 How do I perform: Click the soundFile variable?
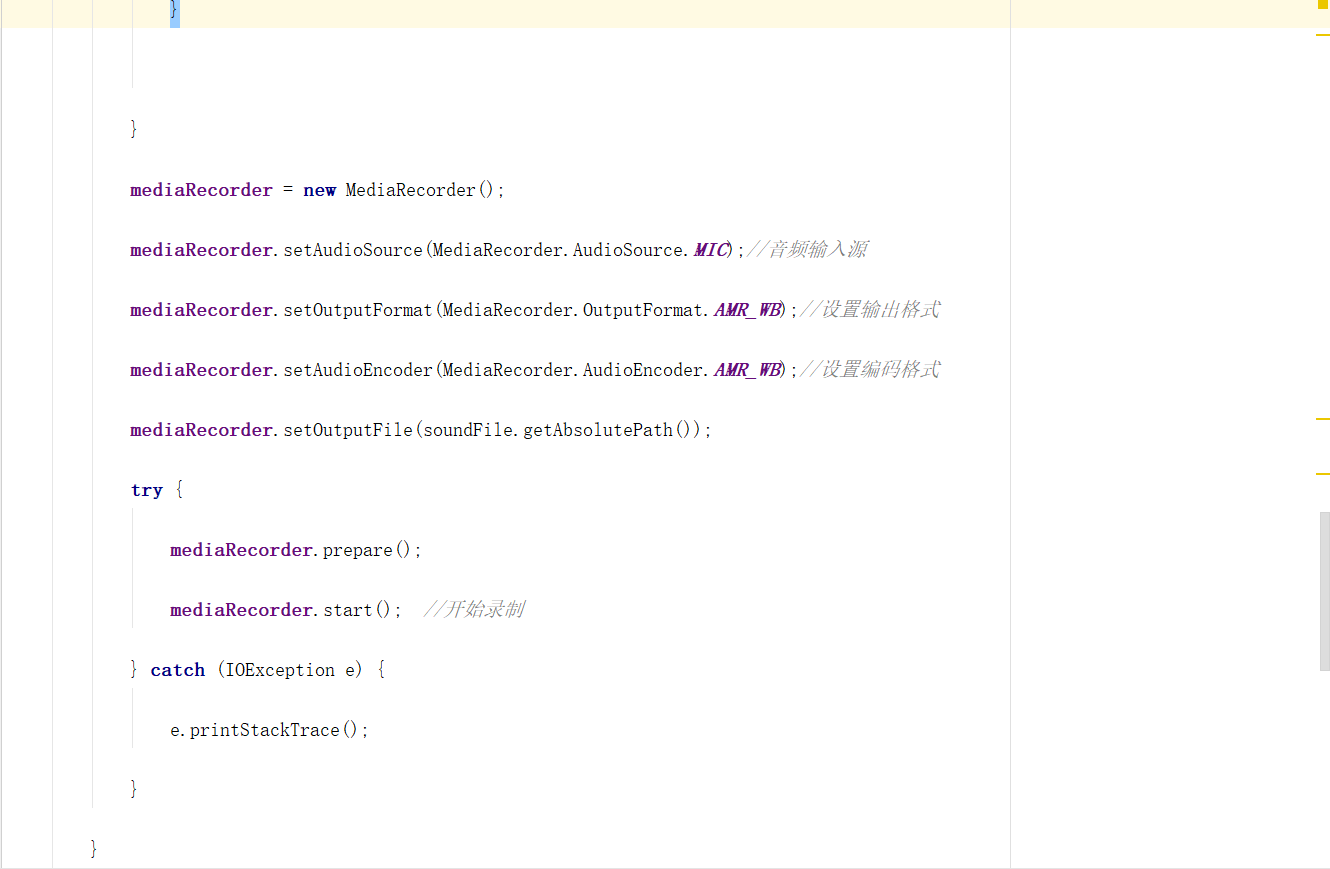[468, 430]
